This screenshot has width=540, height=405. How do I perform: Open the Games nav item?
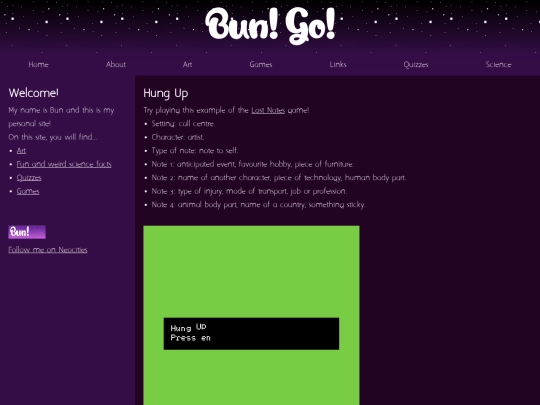[x=261, y=64]
